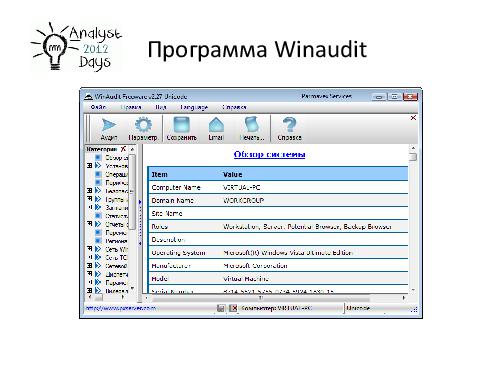Click the window resize grip in status bar
Viewport: 500px width, 375px height.
point(414,310)
